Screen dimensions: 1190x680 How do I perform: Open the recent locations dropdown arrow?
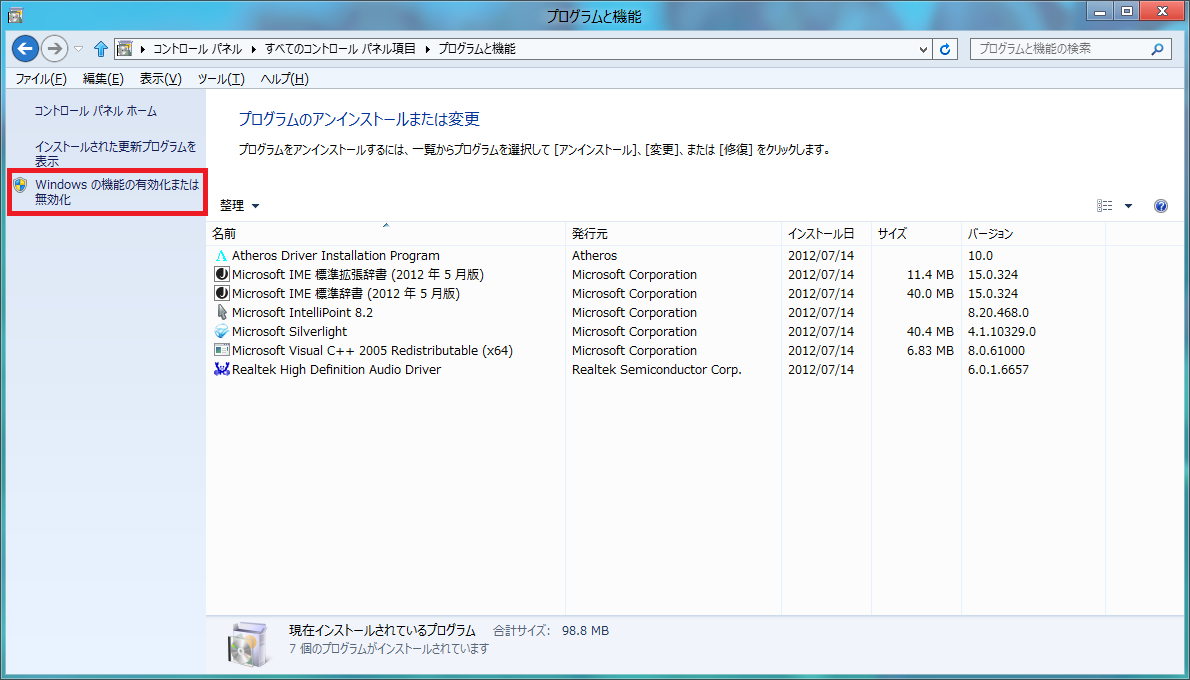click(78, 49)
